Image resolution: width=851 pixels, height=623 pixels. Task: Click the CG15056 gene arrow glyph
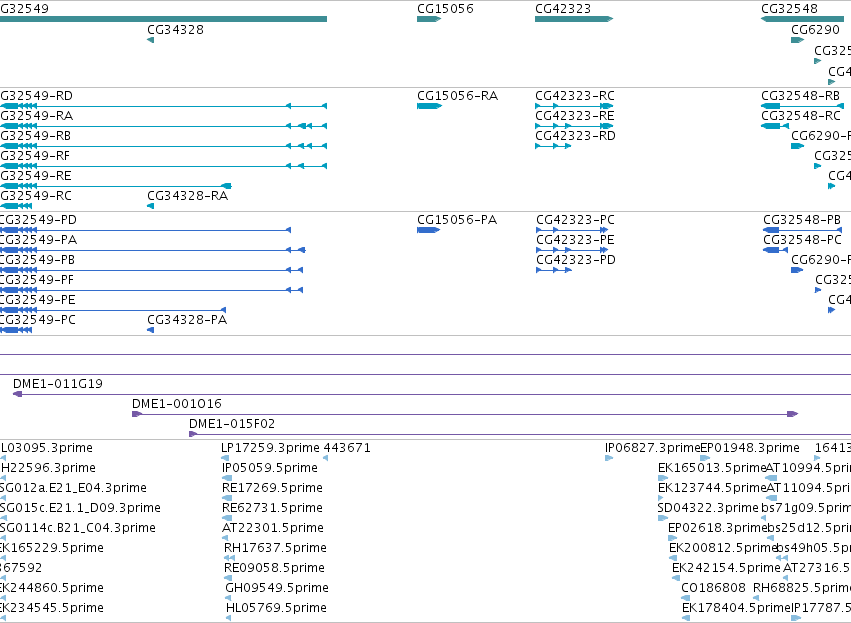coord(429,19)
